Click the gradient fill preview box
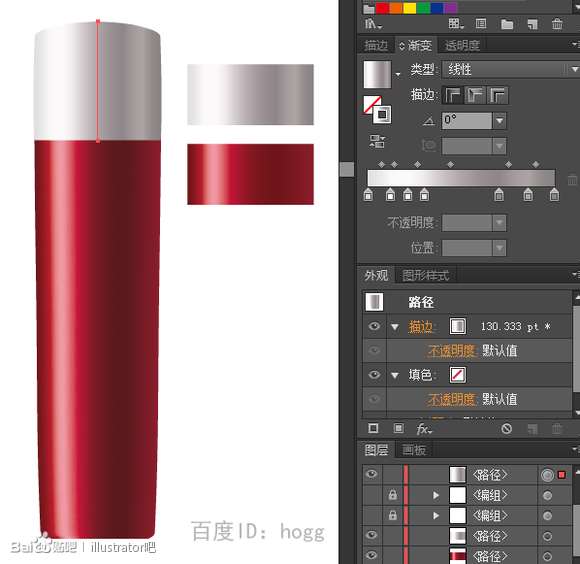The width and height of the screenshot is (580, 564). (x=377, y=74)
